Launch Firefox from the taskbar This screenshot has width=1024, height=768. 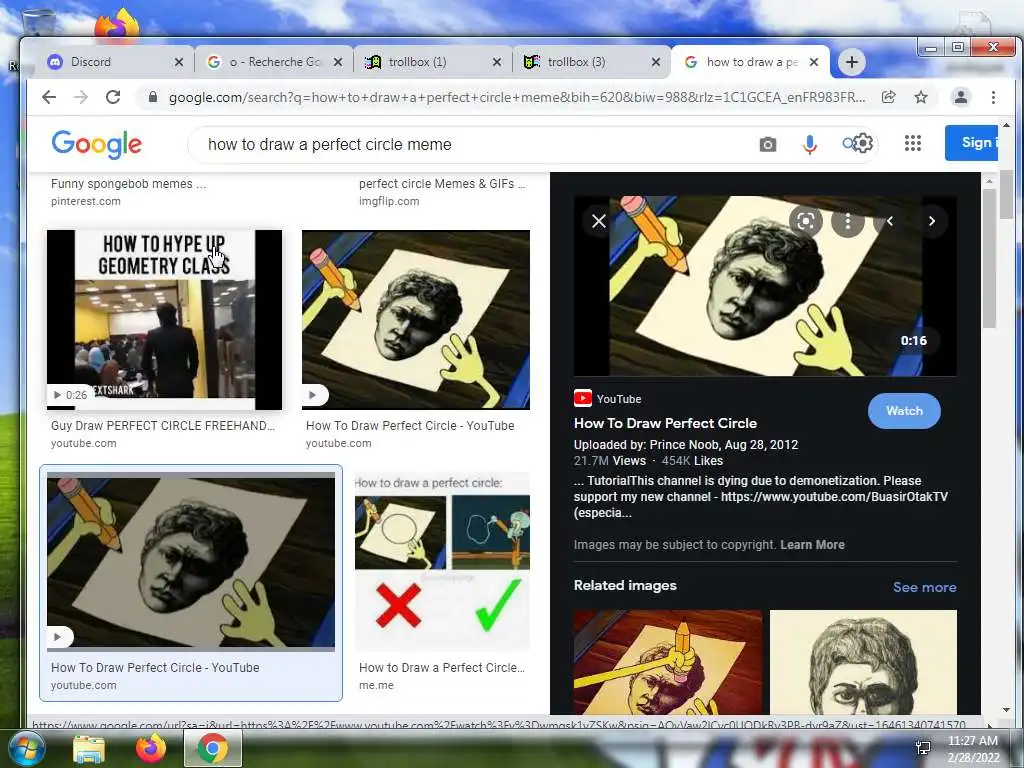(151, 748)
